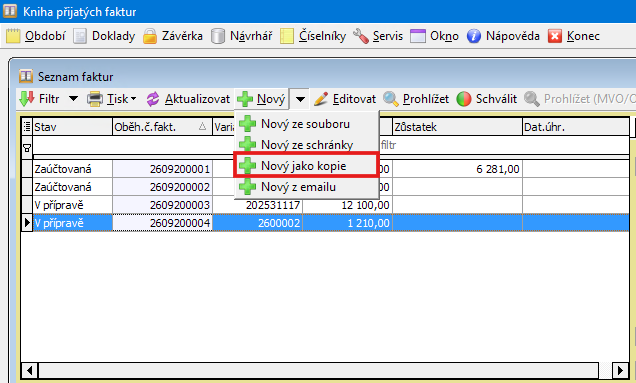Click the grid column selector icon
The width and height of the screenshot is (636, 383).
click(27, 127)
